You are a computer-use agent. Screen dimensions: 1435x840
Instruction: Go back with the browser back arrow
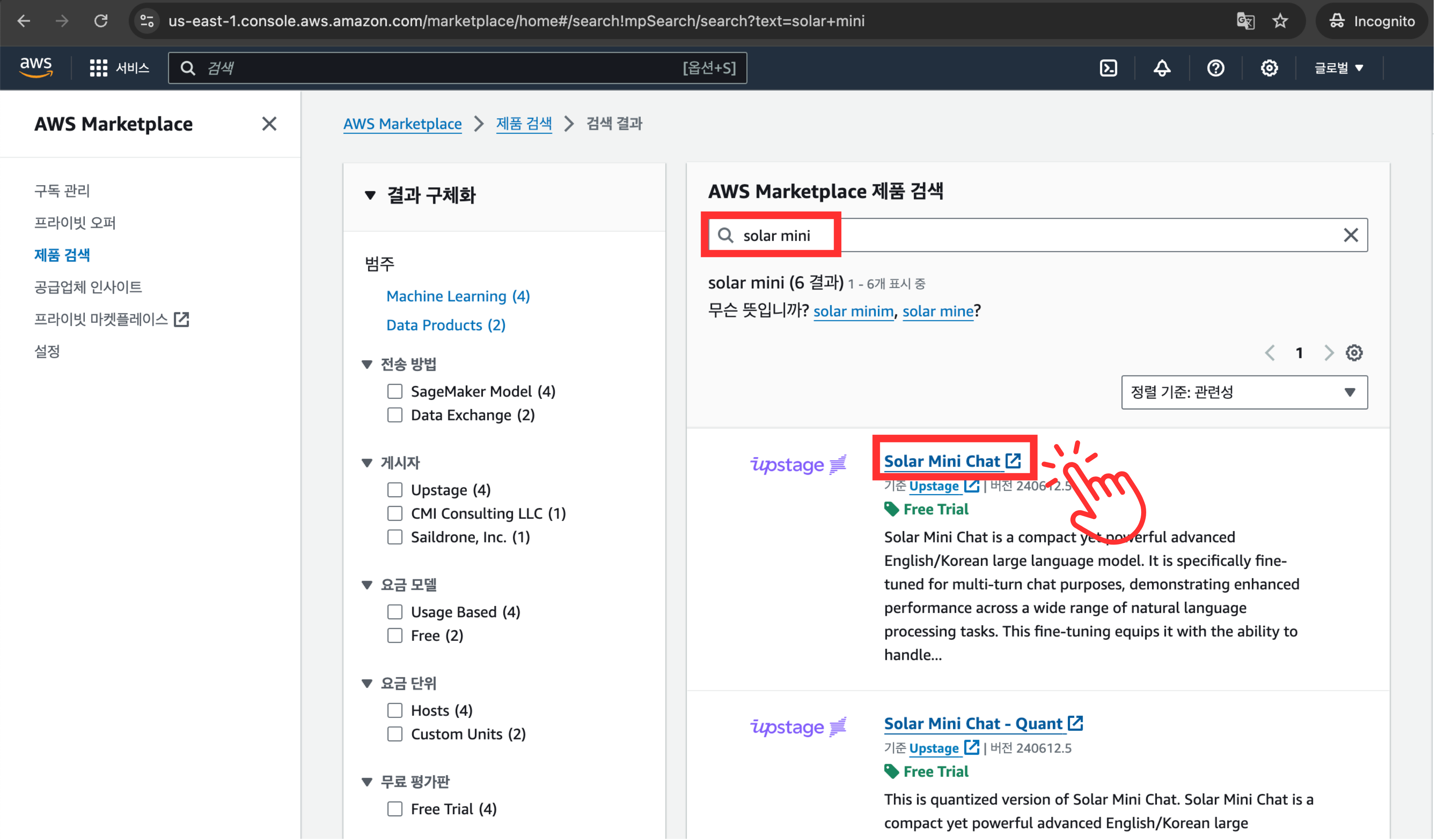(x=24, y=21)
